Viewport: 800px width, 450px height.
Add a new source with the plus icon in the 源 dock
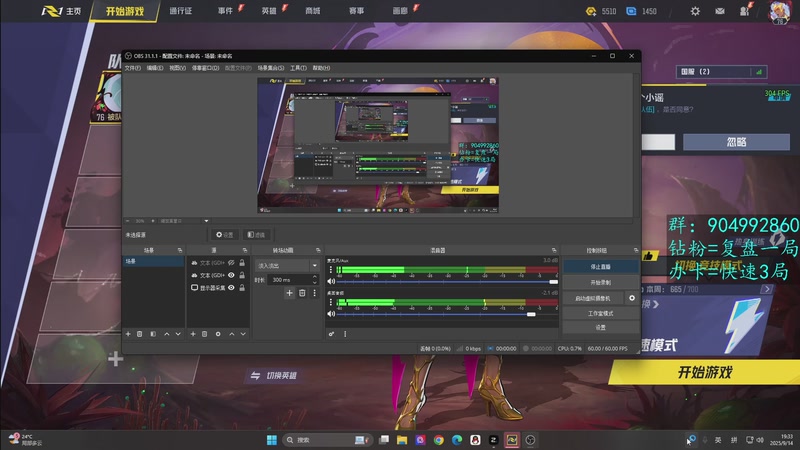tap(193, 334)
